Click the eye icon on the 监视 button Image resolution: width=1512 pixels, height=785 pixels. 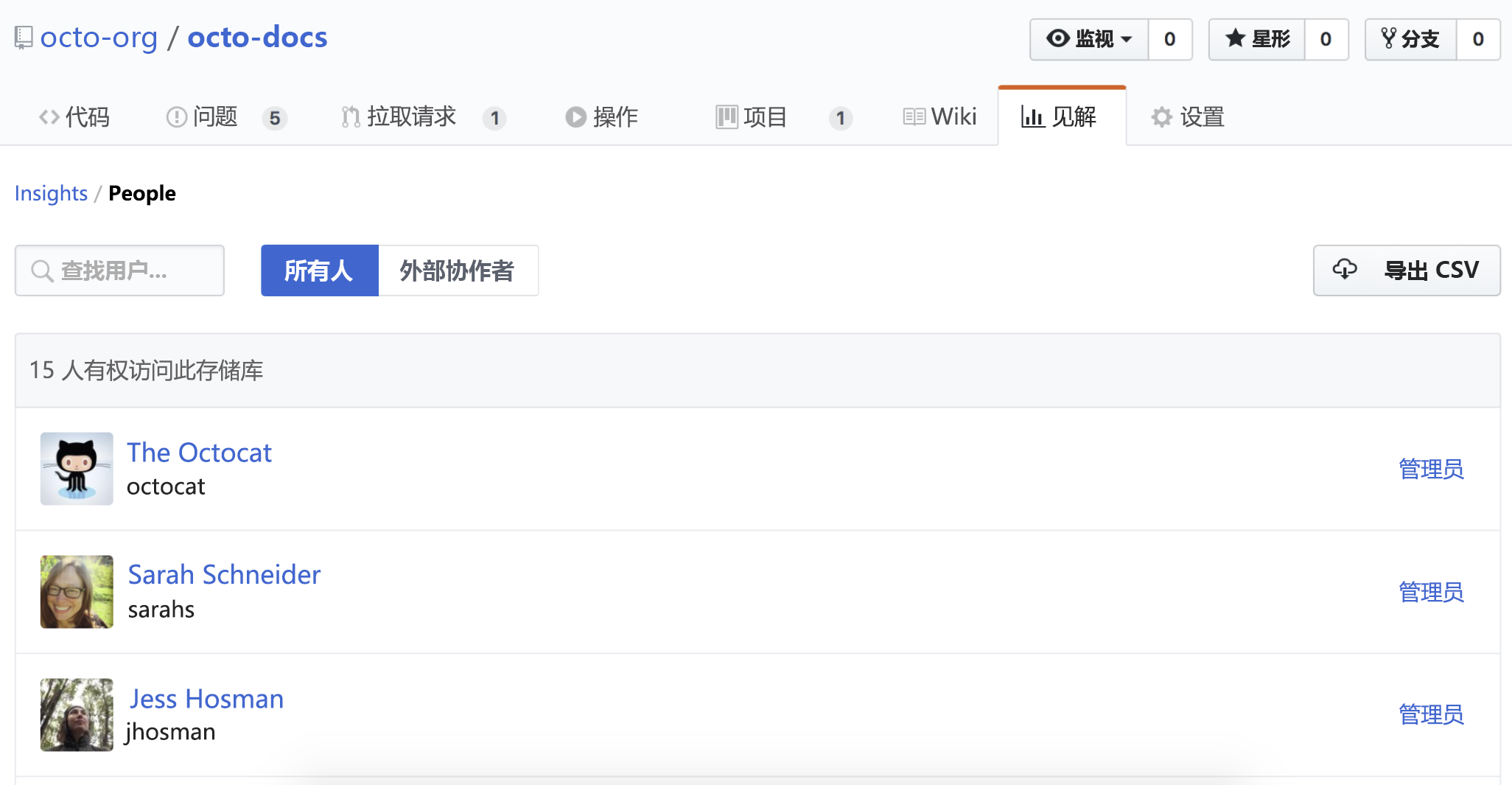point(1059,39)
